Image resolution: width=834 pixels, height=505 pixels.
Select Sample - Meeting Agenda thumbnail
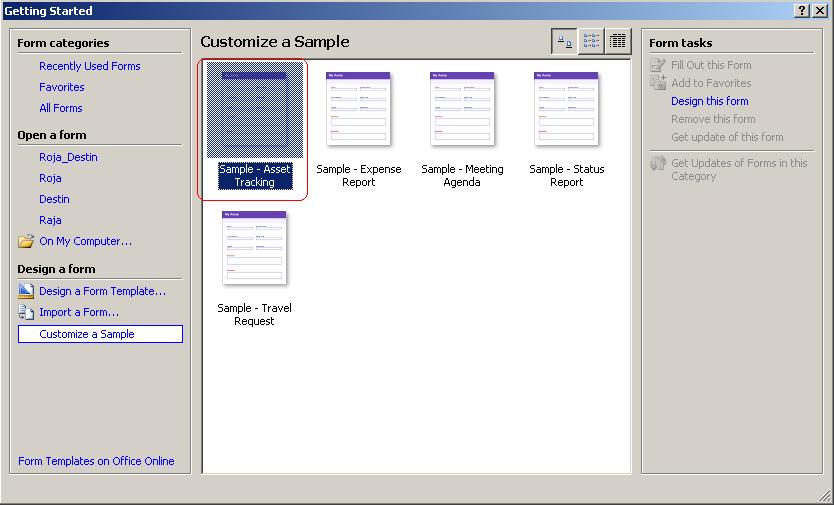pyautogui.click(x=462, y=110)
